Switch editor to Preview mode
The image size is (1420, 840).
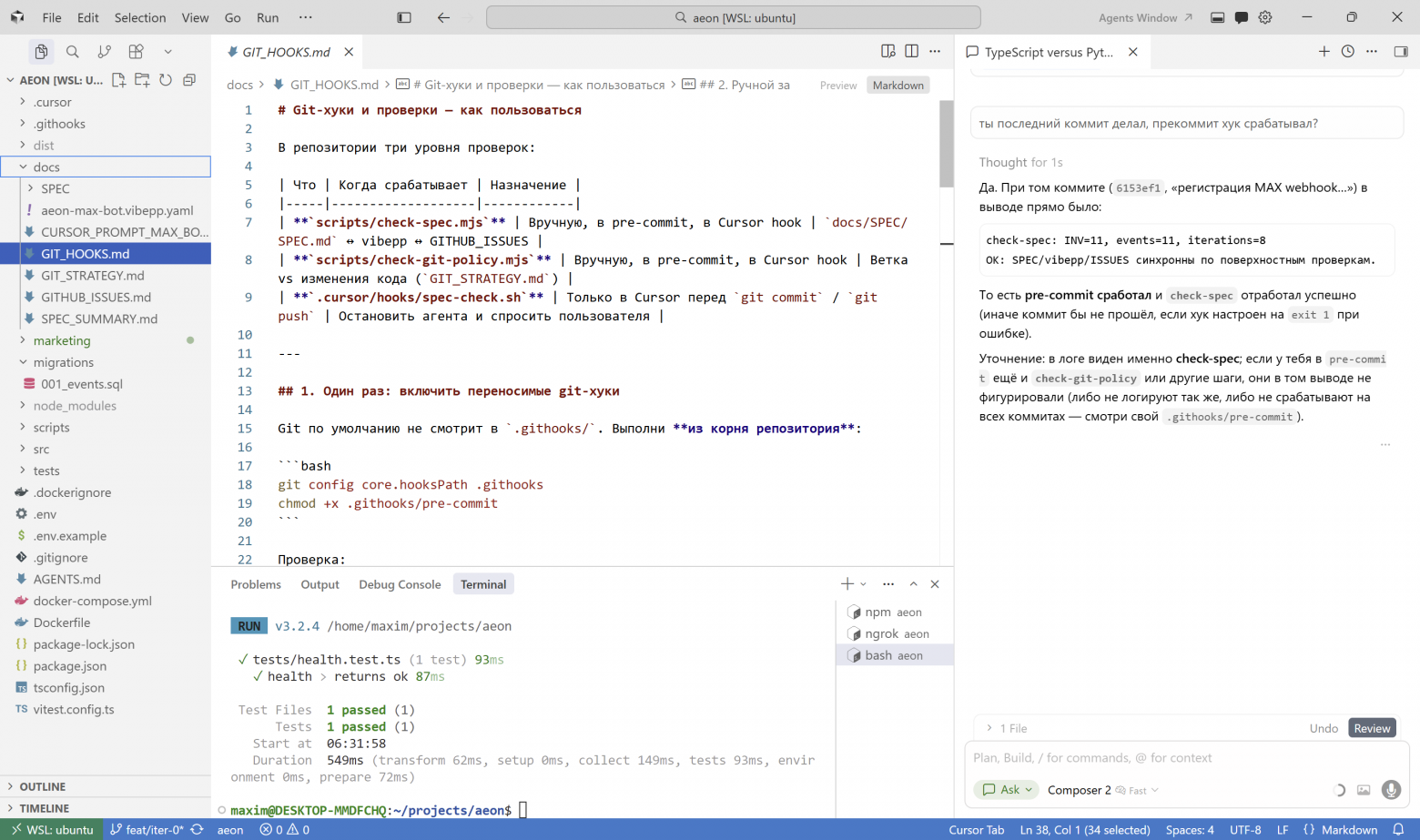pos(838,86)
